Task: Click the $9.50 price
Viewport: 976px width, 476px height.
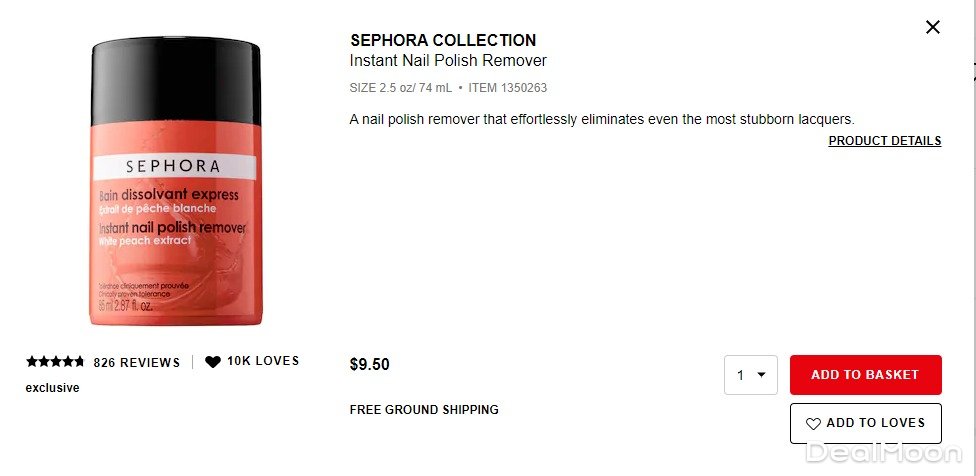Action: 369,365
